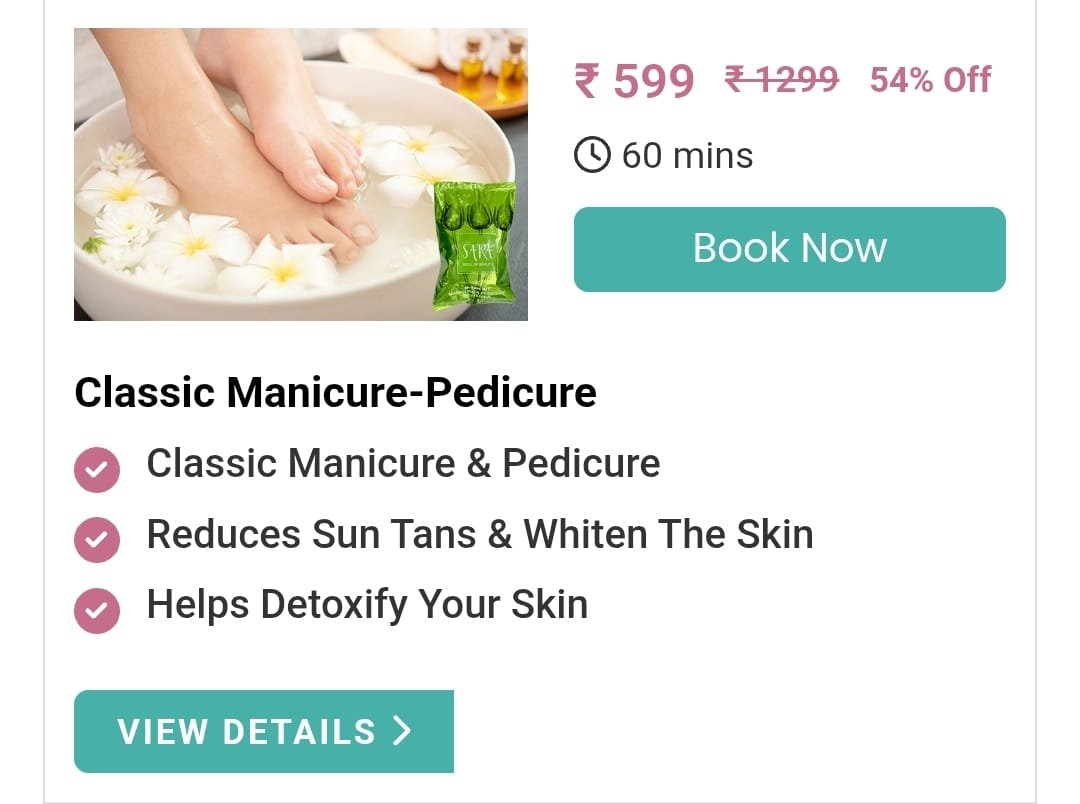
Task: Click the struck-through ₹1299 original price
Action: tap(782, 79)
